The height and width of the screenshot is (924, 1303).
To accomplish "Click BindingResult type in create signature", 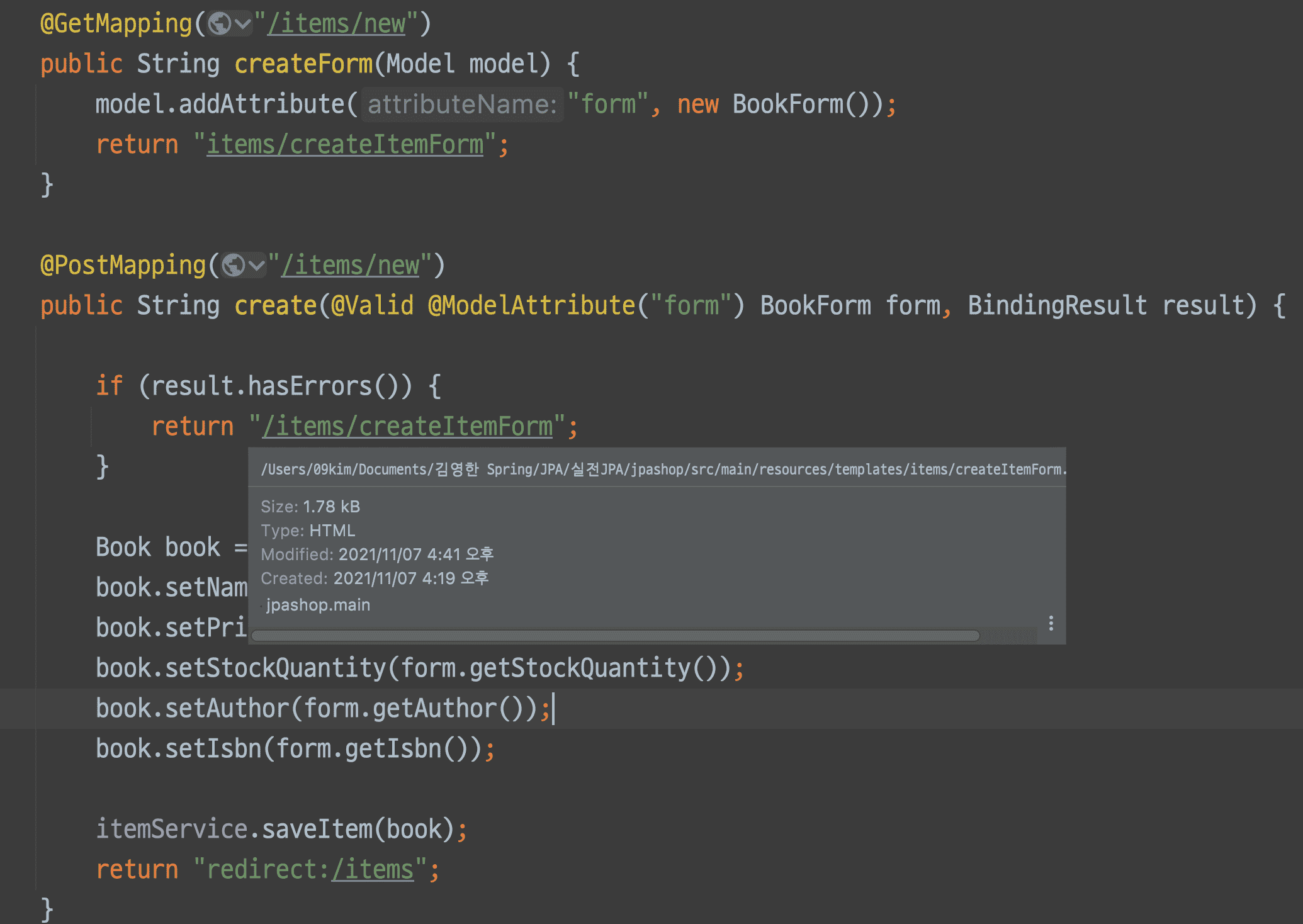I will pos(1058,306).
